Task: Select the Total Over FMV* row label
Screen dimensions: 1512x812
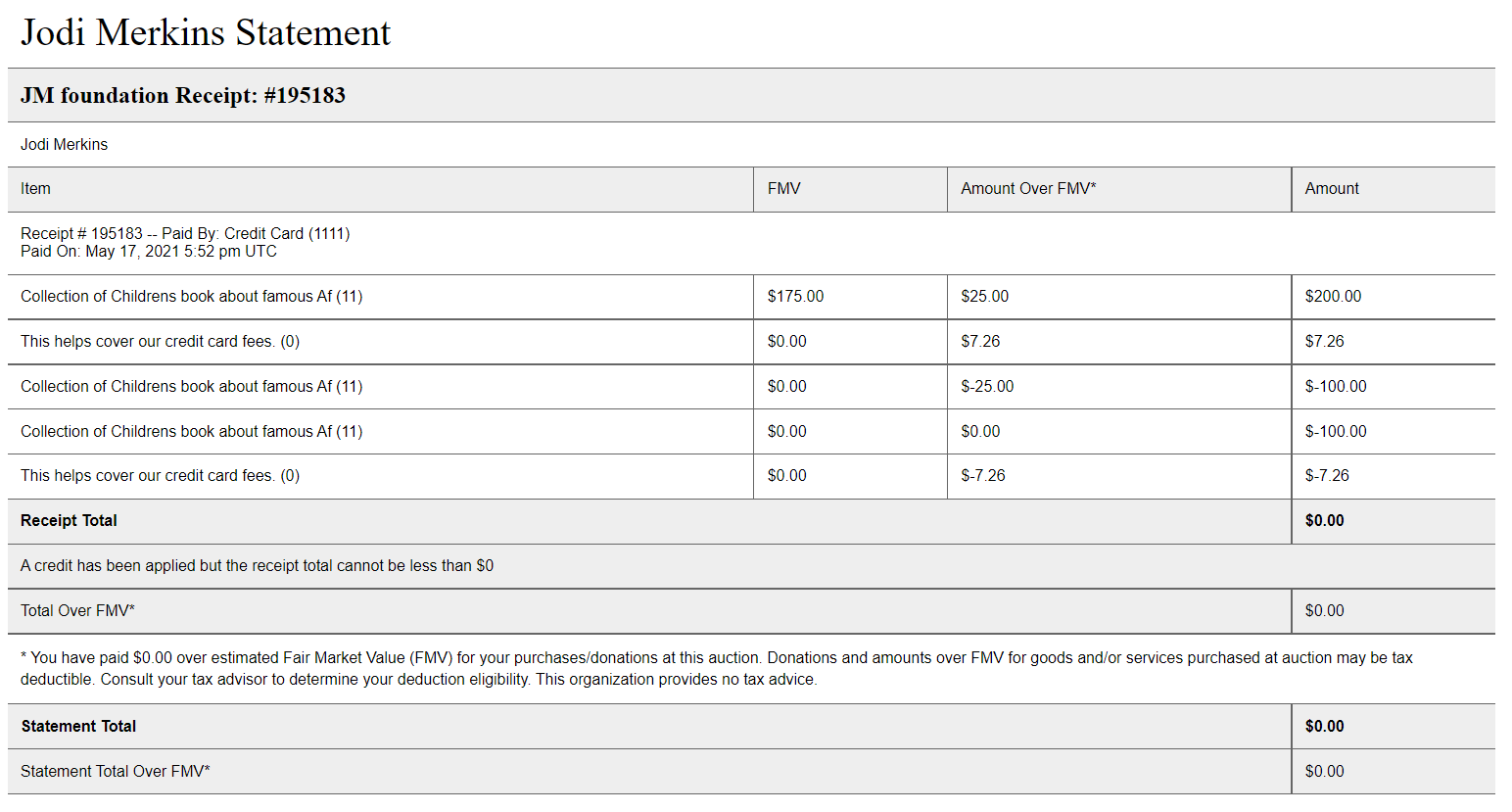Action: (77, 610)
